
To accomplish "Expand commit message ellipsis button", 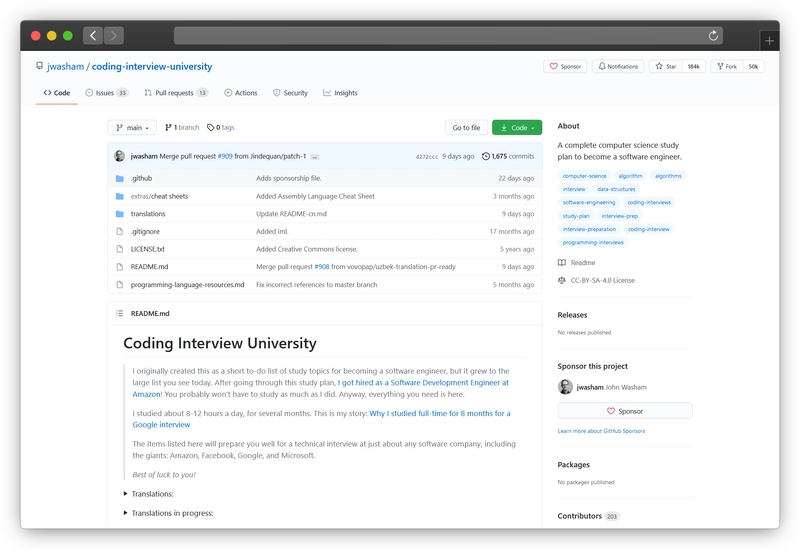I will (315, 157).
